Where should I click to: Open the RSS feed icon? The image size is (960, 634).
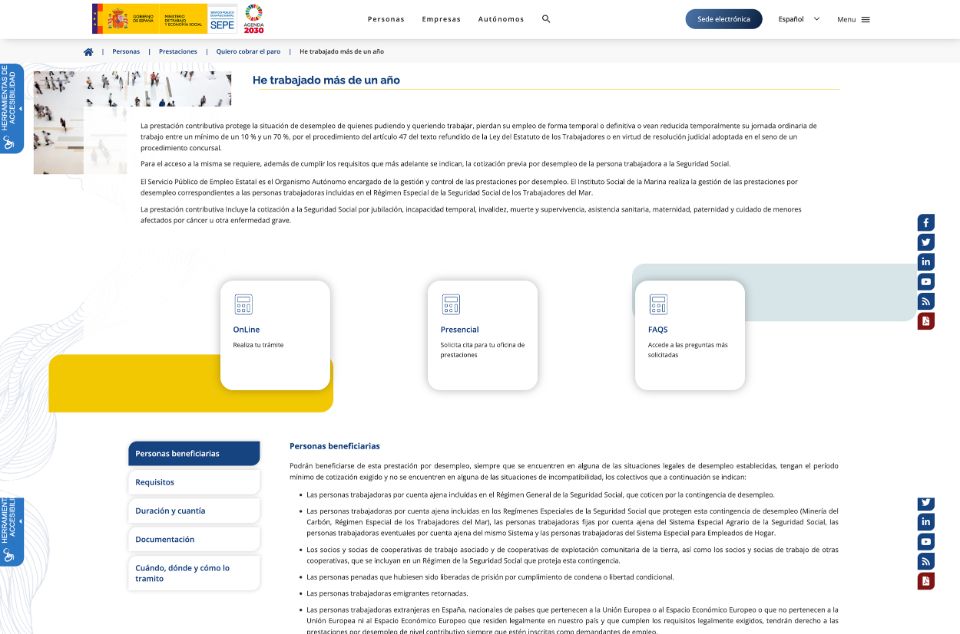[926, 301]
